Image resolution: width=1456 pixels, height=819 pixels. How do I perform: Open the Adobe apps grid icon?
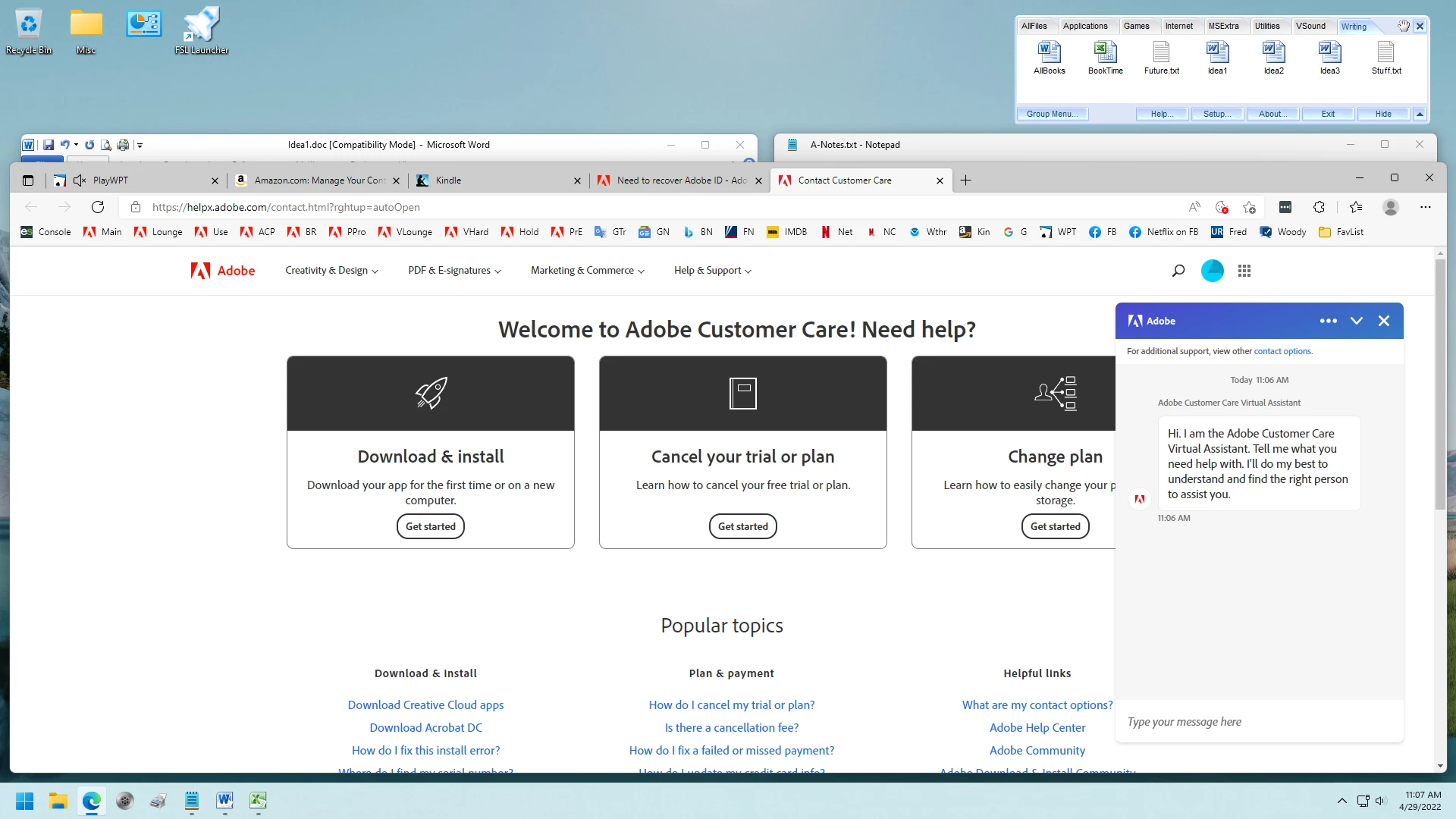[x=1244, y=271]
